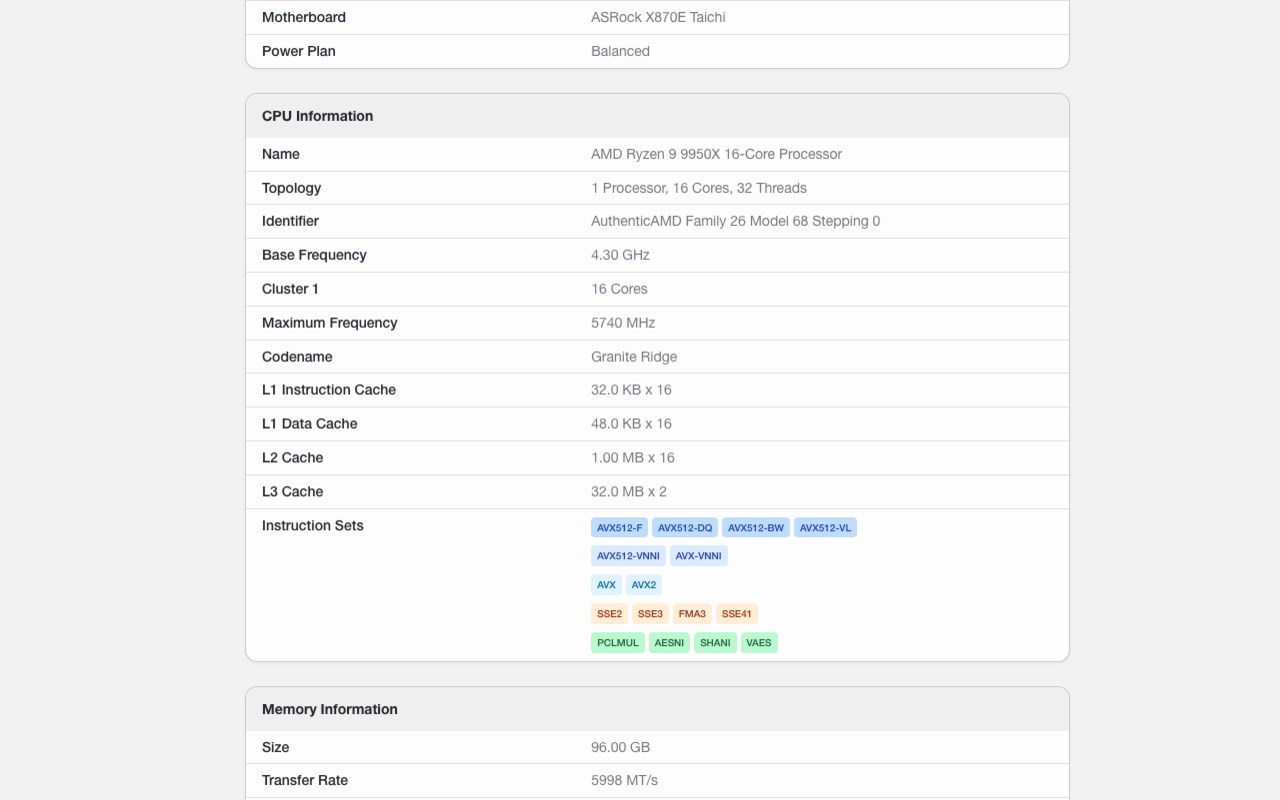The image size is (1280, 800).
Task: Click the Memory Information section heading
Action: point(330,709)
